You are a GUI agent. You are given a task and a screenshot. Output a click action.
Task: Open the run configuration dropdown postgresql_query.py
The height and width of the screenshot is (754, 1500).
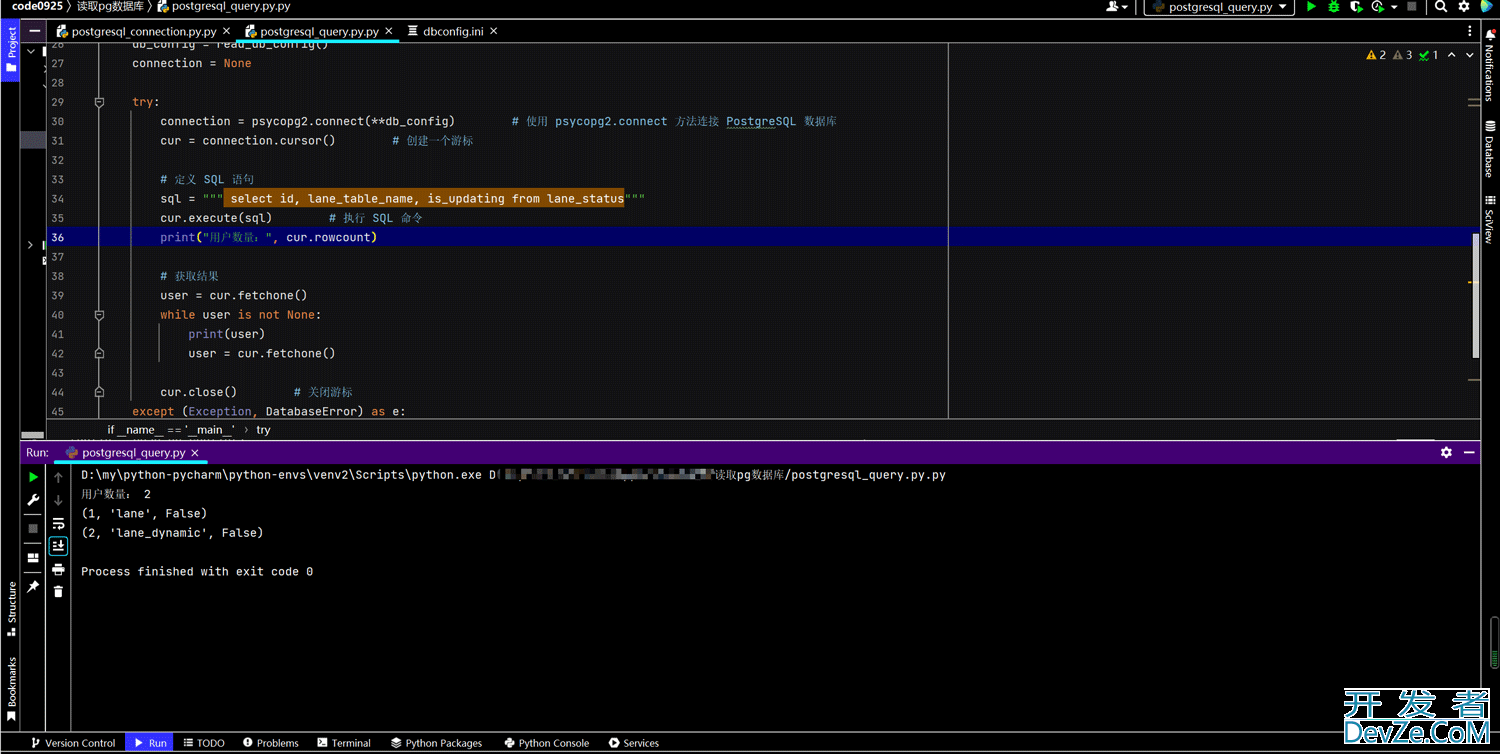click(x=1219, y=6)
